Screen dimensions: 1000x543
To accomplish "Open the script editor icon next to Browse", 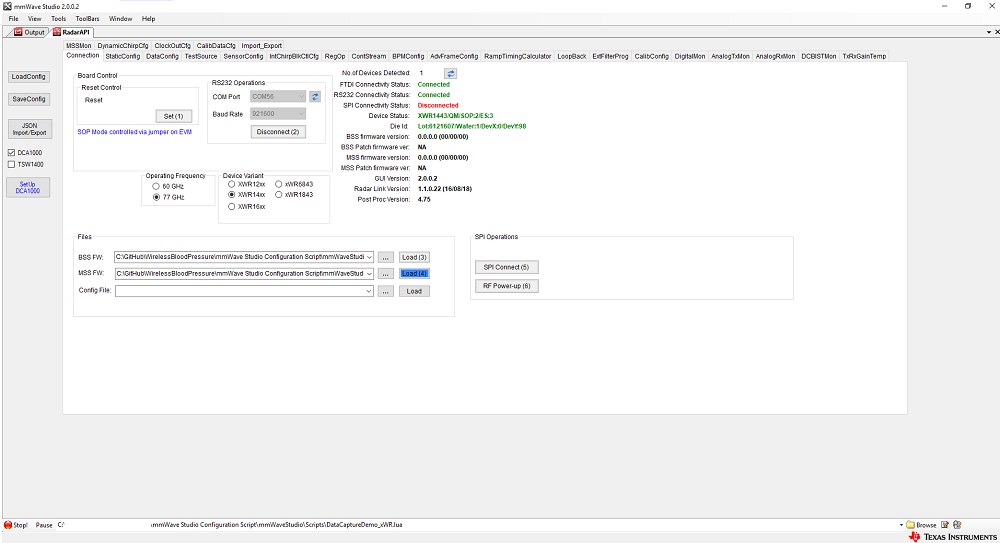I will click(945, 525).
